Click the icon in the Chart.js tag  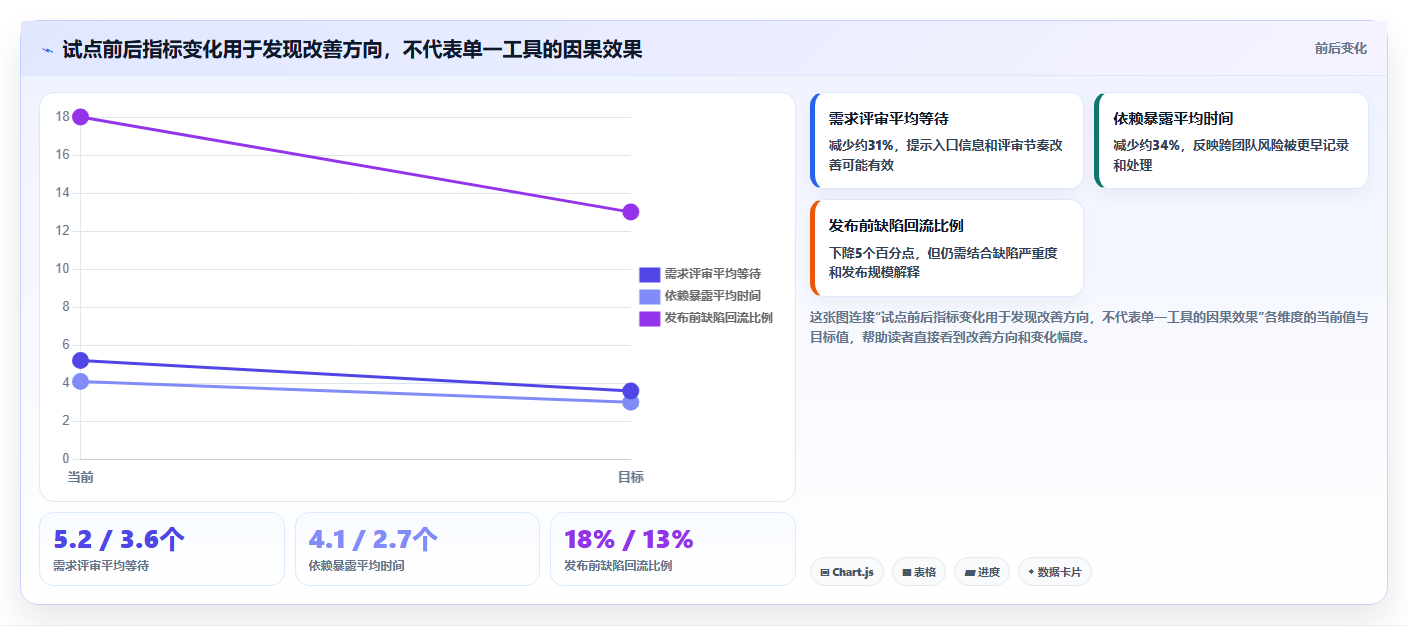pyautogui.click(x=824, y=573)
